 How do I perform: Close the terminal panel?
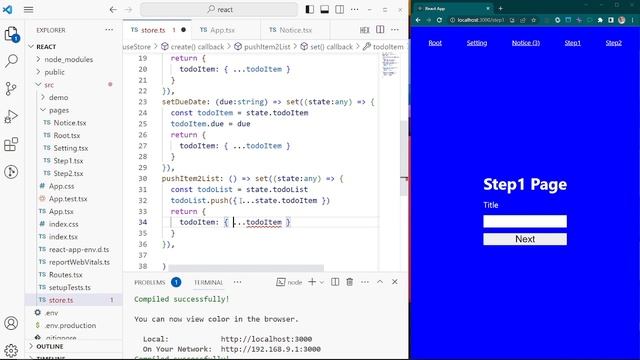point(395,282)
